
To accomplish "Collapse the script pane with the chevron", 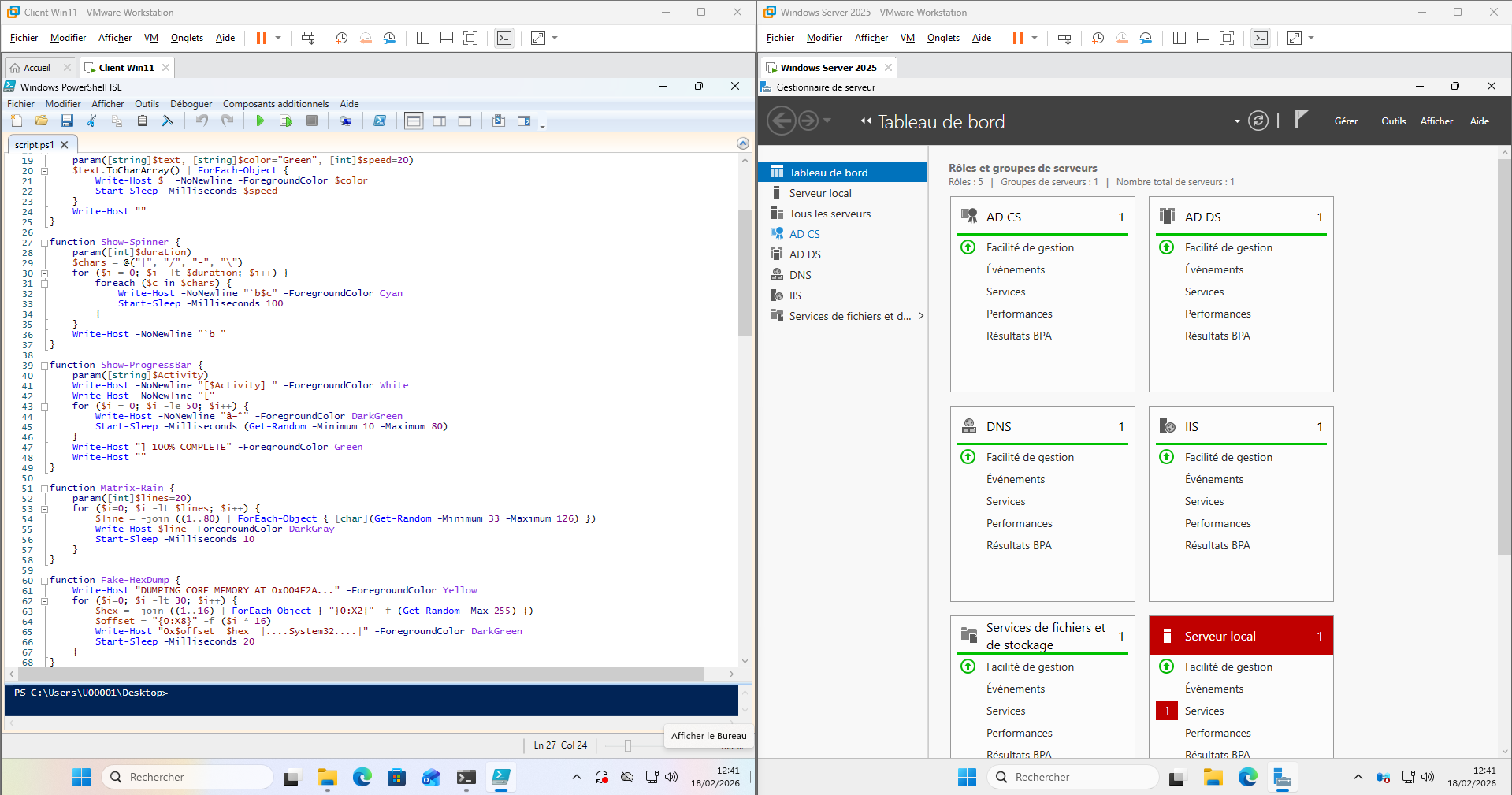I will 742,143.
